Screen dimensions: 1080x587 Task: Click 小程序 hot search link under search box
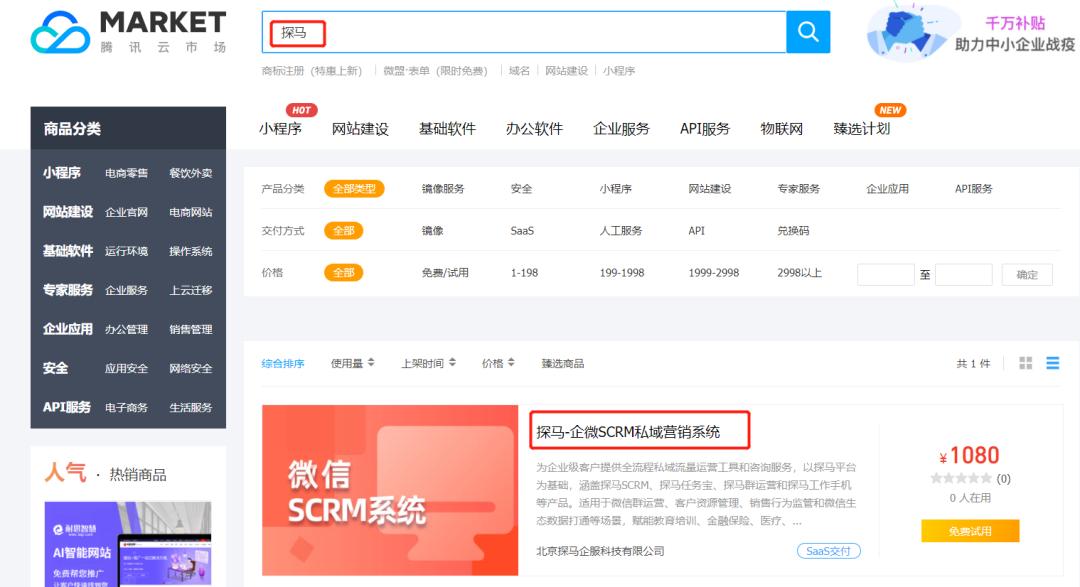pyautogui.click(x=619, y=71)
